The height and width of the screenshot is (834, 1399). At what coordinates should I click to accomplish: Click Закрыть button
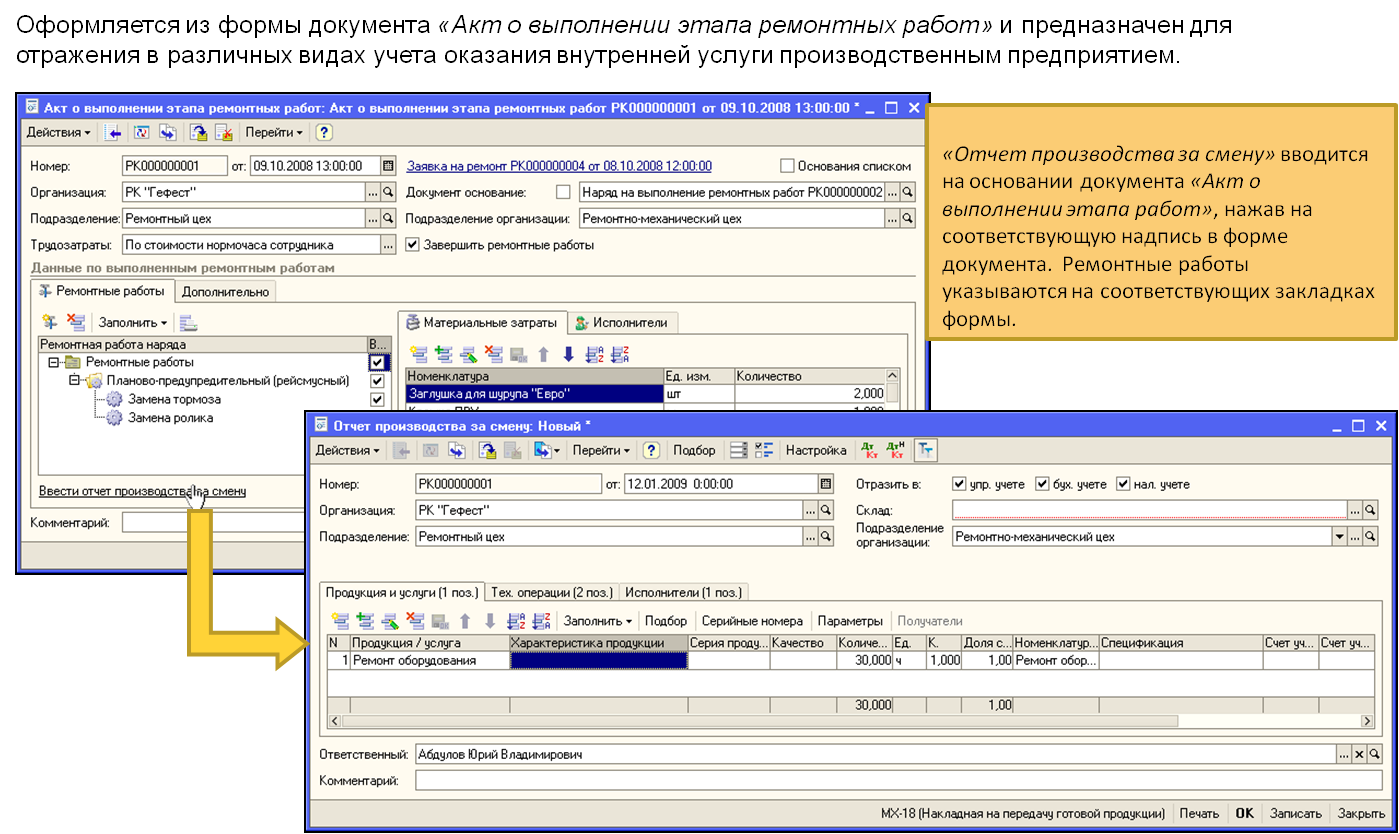[x=1361, y=814]
